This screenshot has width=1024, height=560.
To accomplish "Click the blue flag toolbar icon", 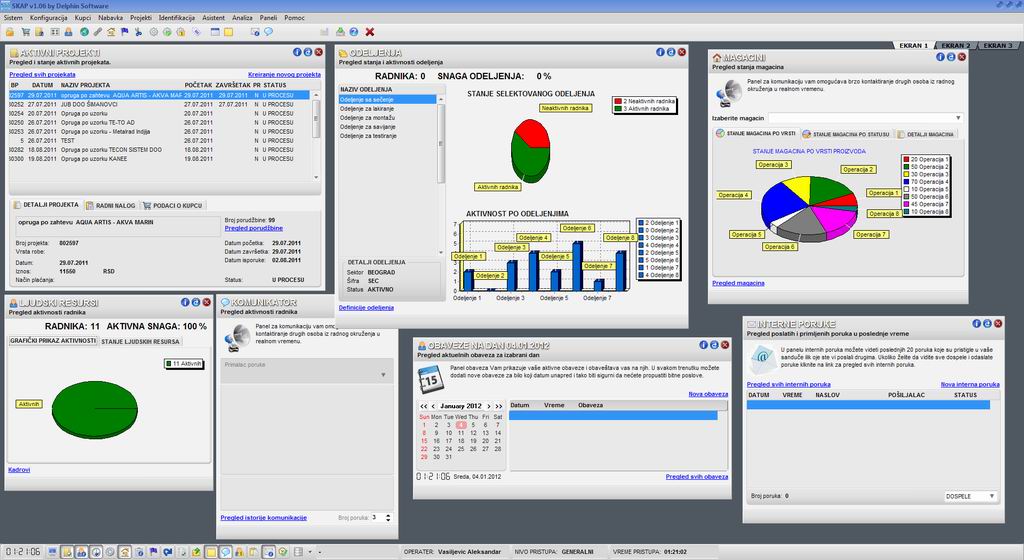I will coord(124,31).
